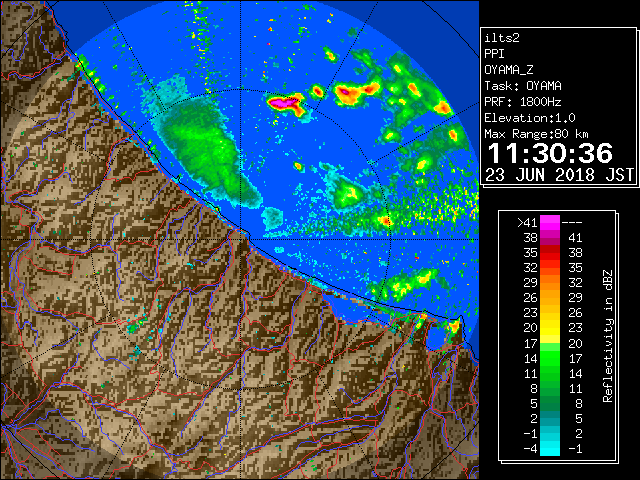Click the 'PRF: 1800Hz' value
Image resolution: width=640 pixels, height=480 pixels.
pos(523,102)
